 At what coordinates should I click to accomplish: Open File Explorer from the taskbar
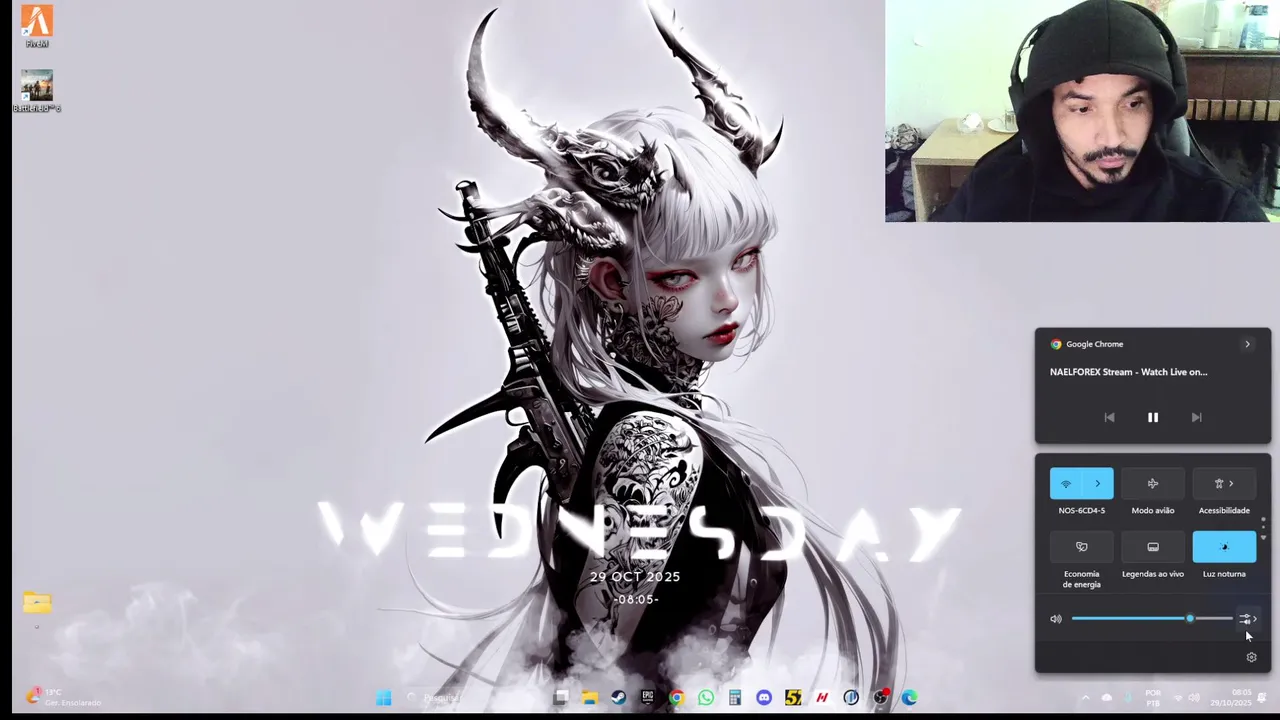590,698
